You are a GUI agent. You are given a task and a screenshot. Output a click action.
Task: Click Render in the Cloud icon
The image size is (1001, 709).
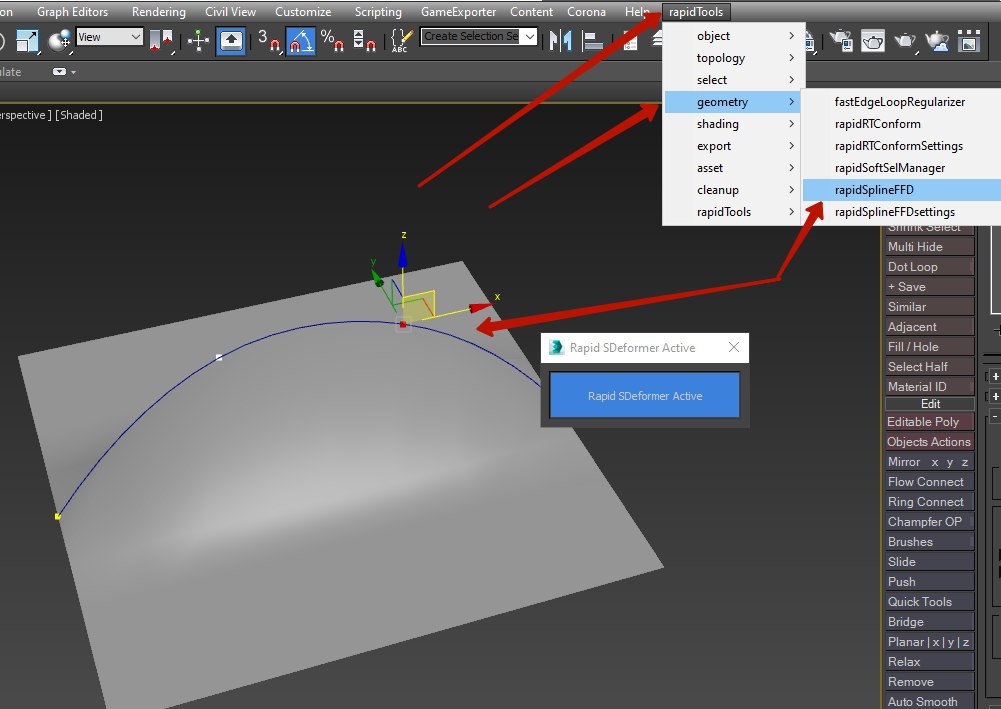937,41
